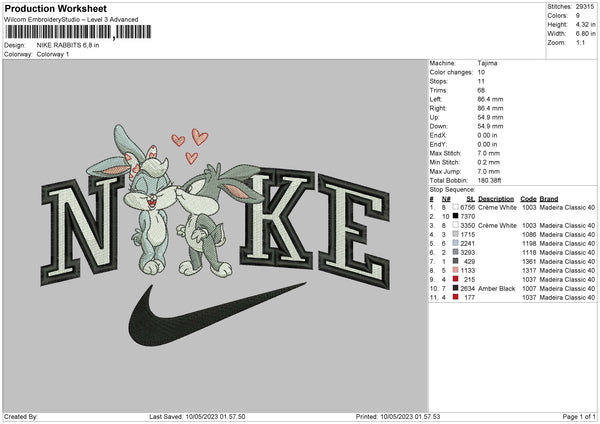
Task: Click the barcode under the worksheet title
Action: pyautogui.click(x=57, y=33)
